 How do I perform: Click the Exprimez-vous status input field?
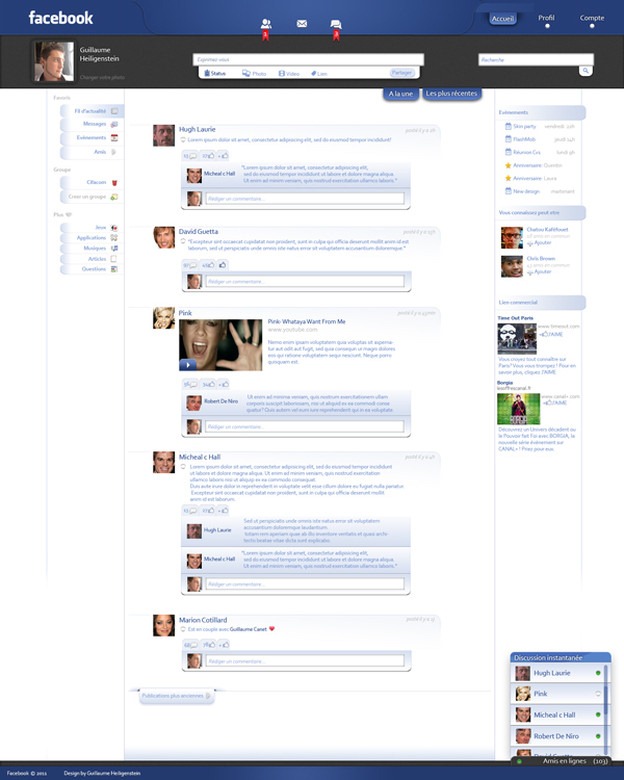point(309,60)
